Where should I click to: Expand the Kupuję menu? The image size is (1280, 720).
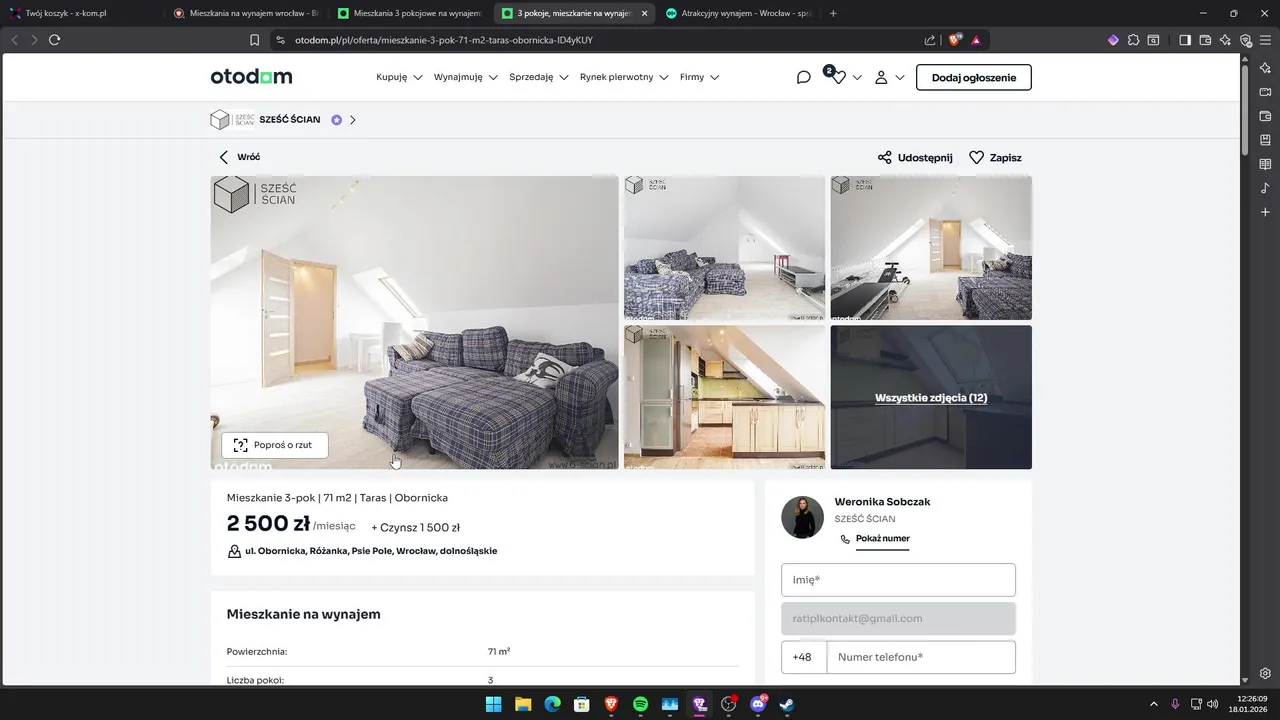click(399, 77)
